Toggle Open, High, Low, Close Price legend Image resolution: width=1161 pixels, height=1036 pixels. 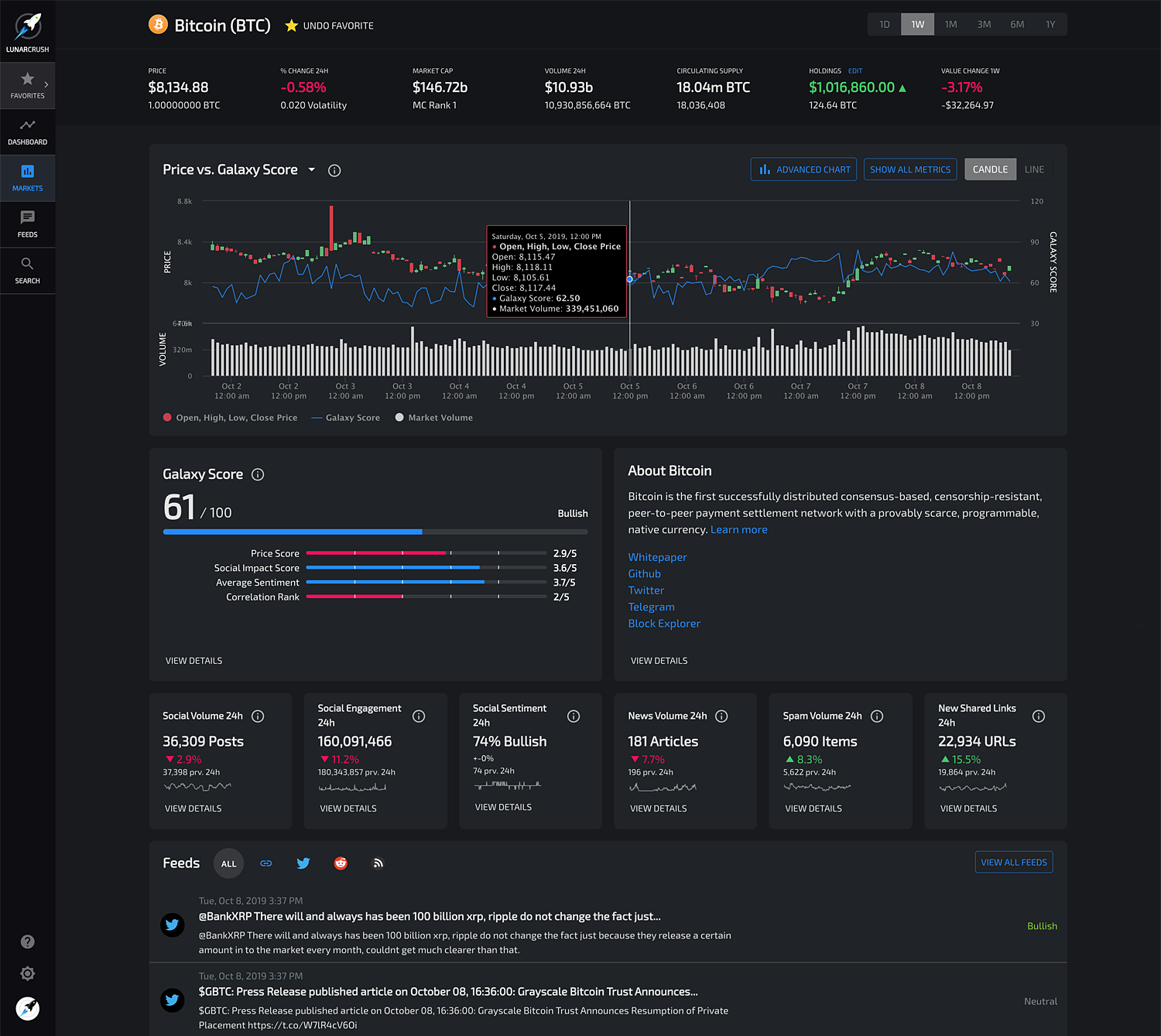pyautogui.click(x=231, y=418)
